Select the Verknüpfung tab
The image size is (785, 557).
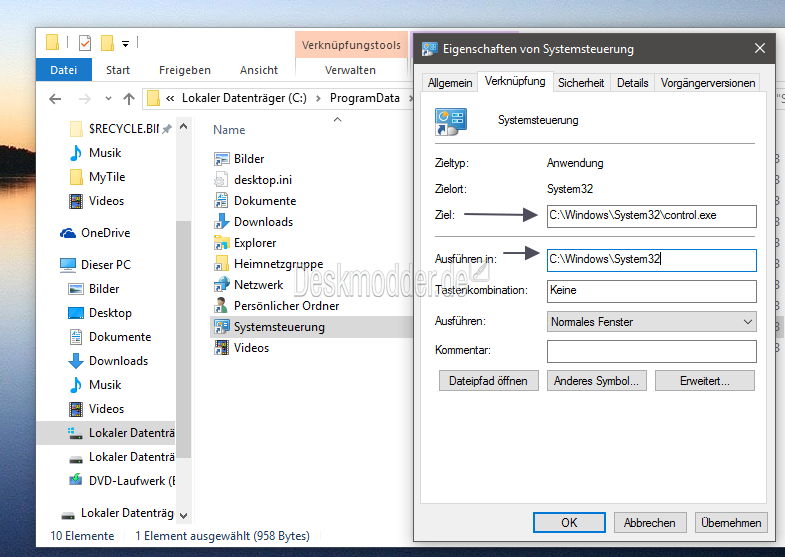(515, 81)
